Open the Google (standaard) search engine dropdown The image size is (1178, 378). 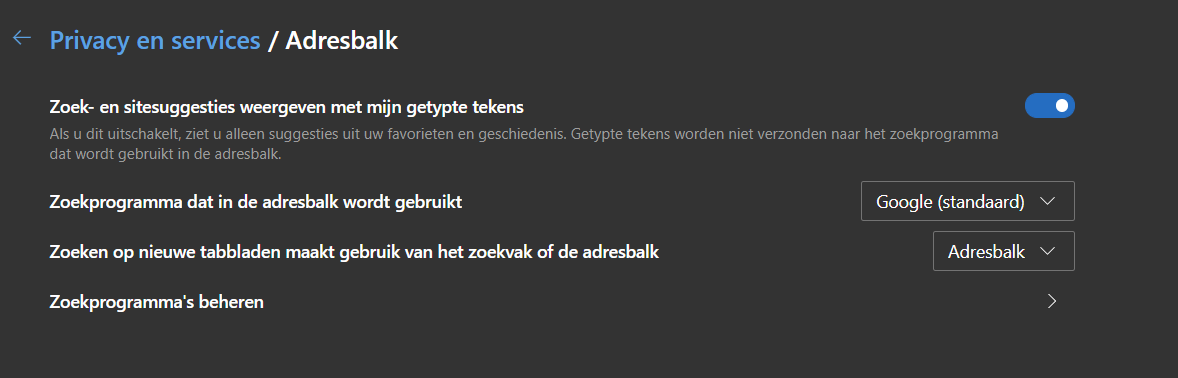[x=968, y=201]
